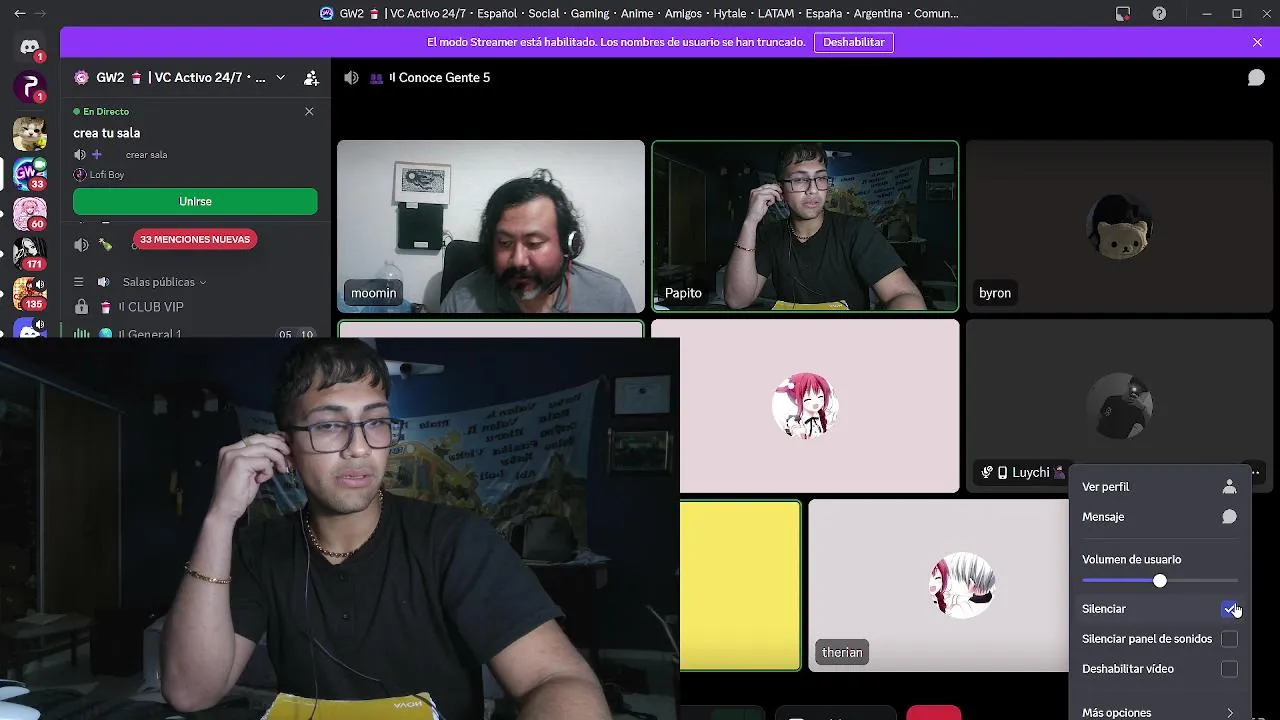Check the Deshabilitar vídeo box
The width and height of the screenshot is (1280, 720).
[x=1229, y=669]
